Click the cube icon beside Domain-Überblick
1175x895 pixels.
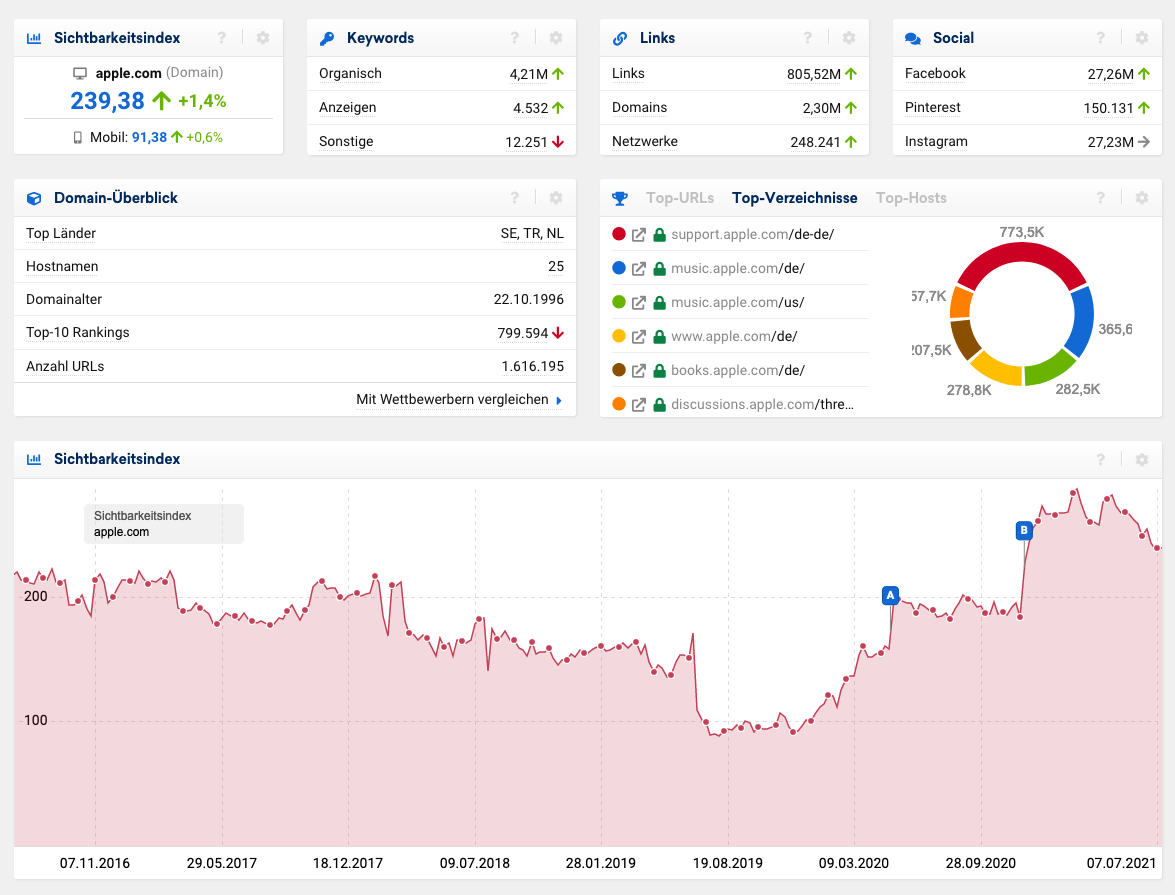point(34,199)
